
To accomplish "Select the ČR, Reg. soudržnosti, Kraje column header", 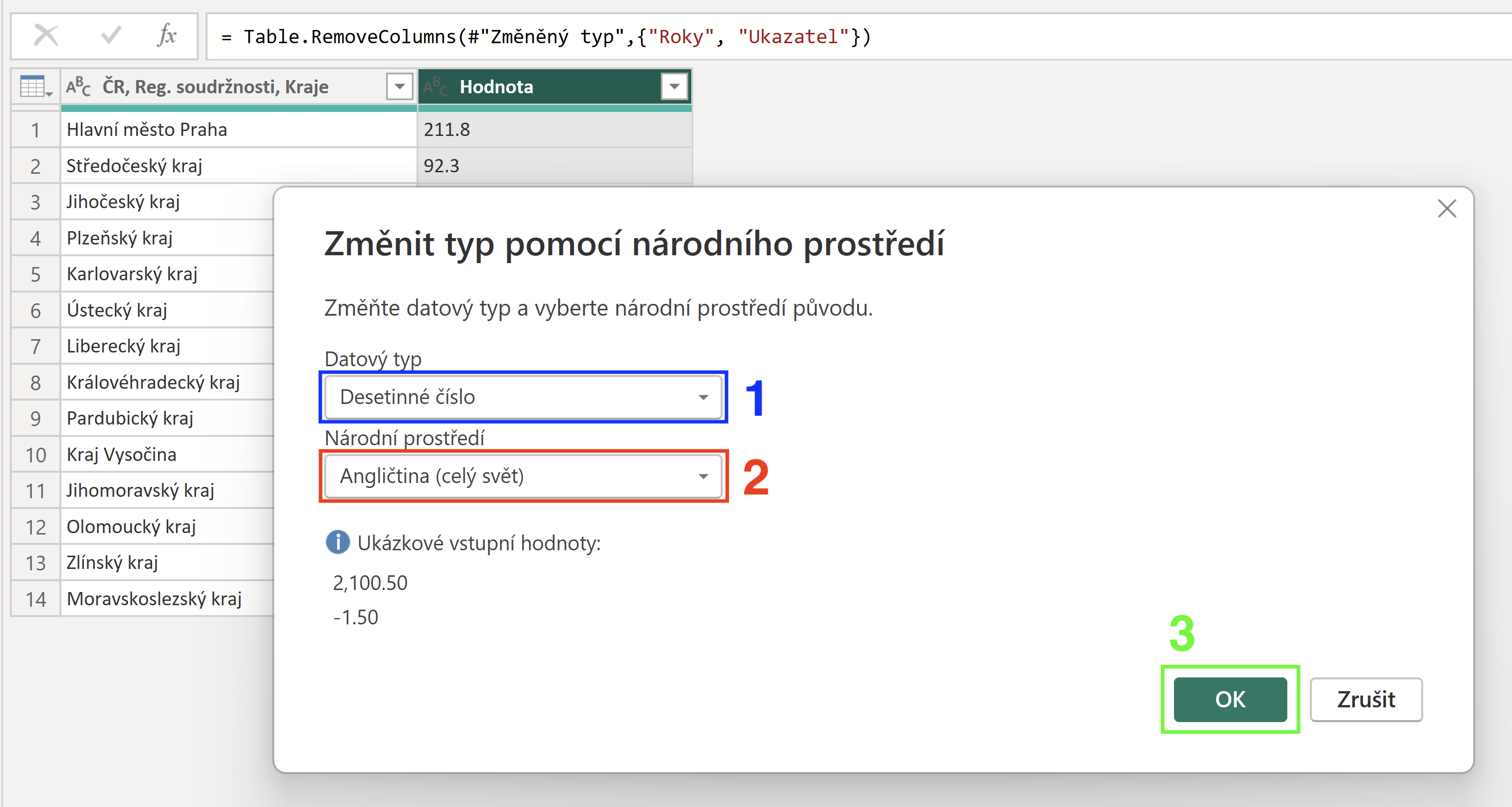I will coord(238,87).
